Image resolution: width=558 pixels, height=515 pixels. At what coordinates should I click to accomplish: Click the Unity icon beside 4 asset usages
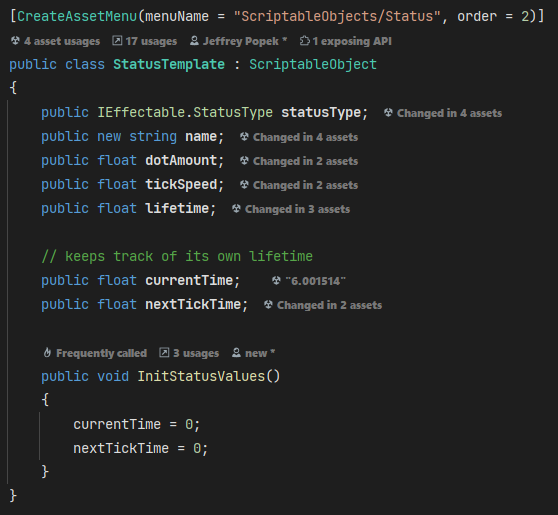(15, 41)
